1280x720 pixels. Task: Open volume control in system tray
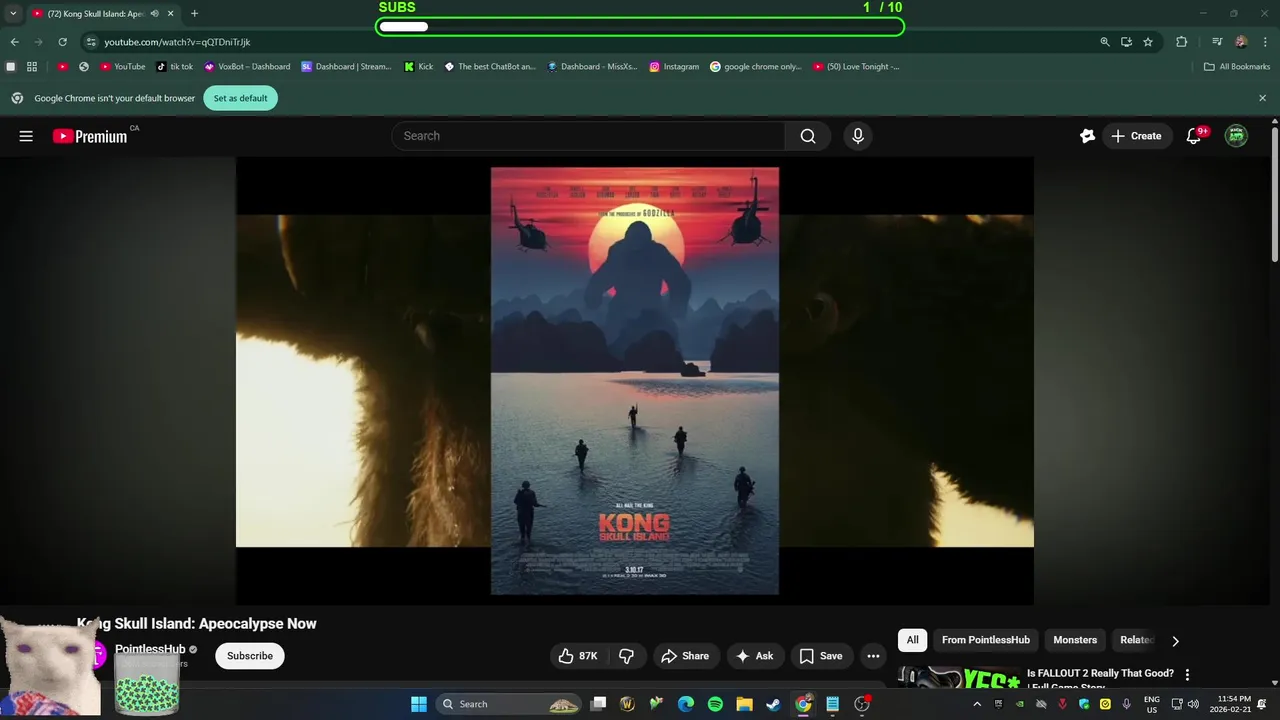click(1193, 704)
